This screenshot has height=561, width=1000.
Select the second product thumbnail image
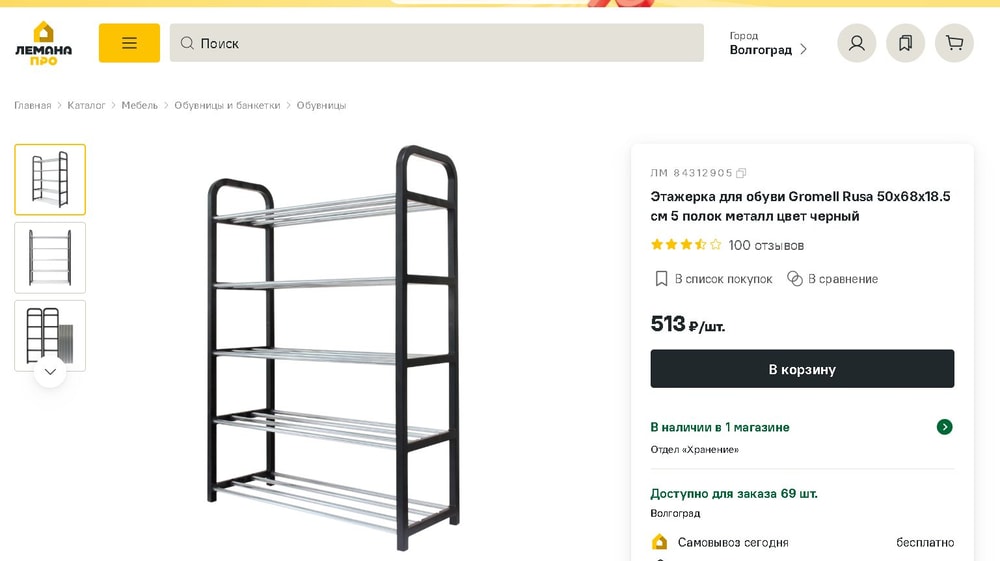pyautogui.click(x=50, y=257)
